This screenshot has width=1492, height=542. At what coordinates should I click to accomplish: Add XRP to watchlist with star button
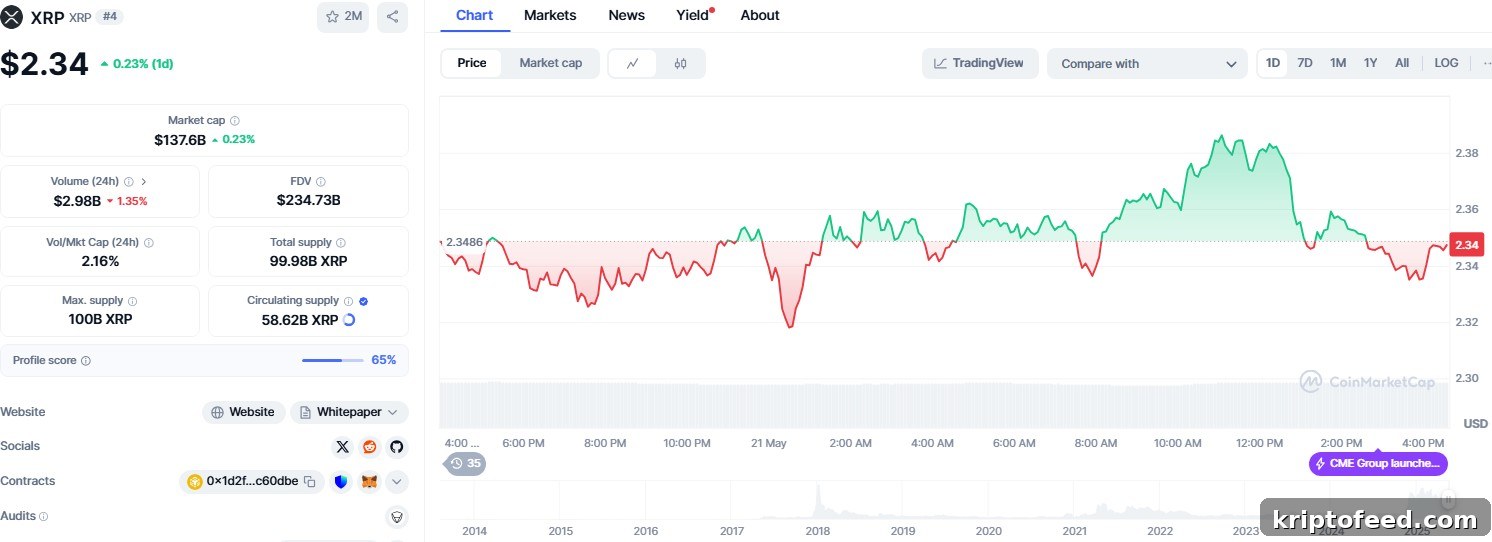click(x=343, y=17)
